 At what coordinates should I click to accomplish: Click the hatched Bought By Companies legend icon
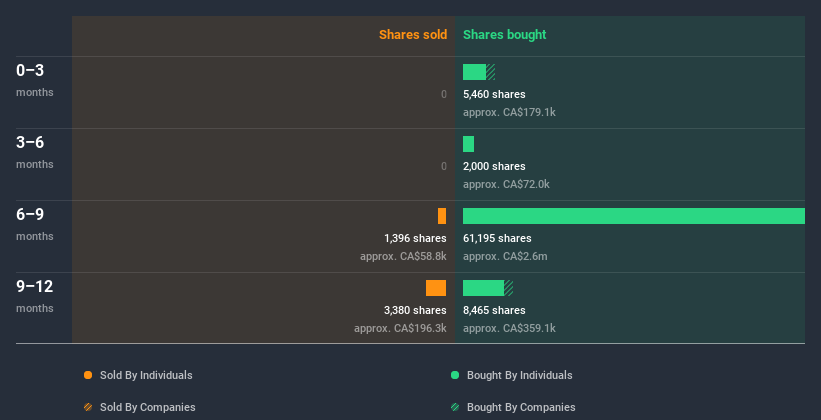pyautogui.click(x=455, y=407)
